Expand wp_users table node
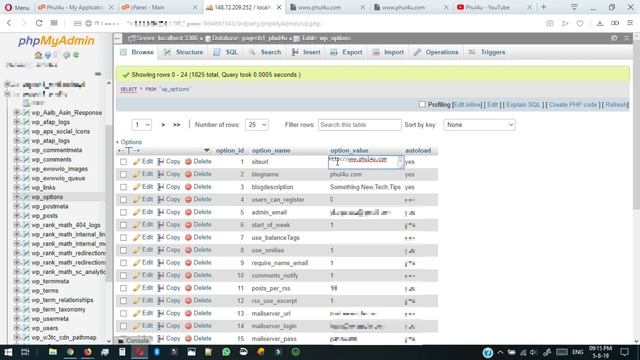 (x=16, y=328)
